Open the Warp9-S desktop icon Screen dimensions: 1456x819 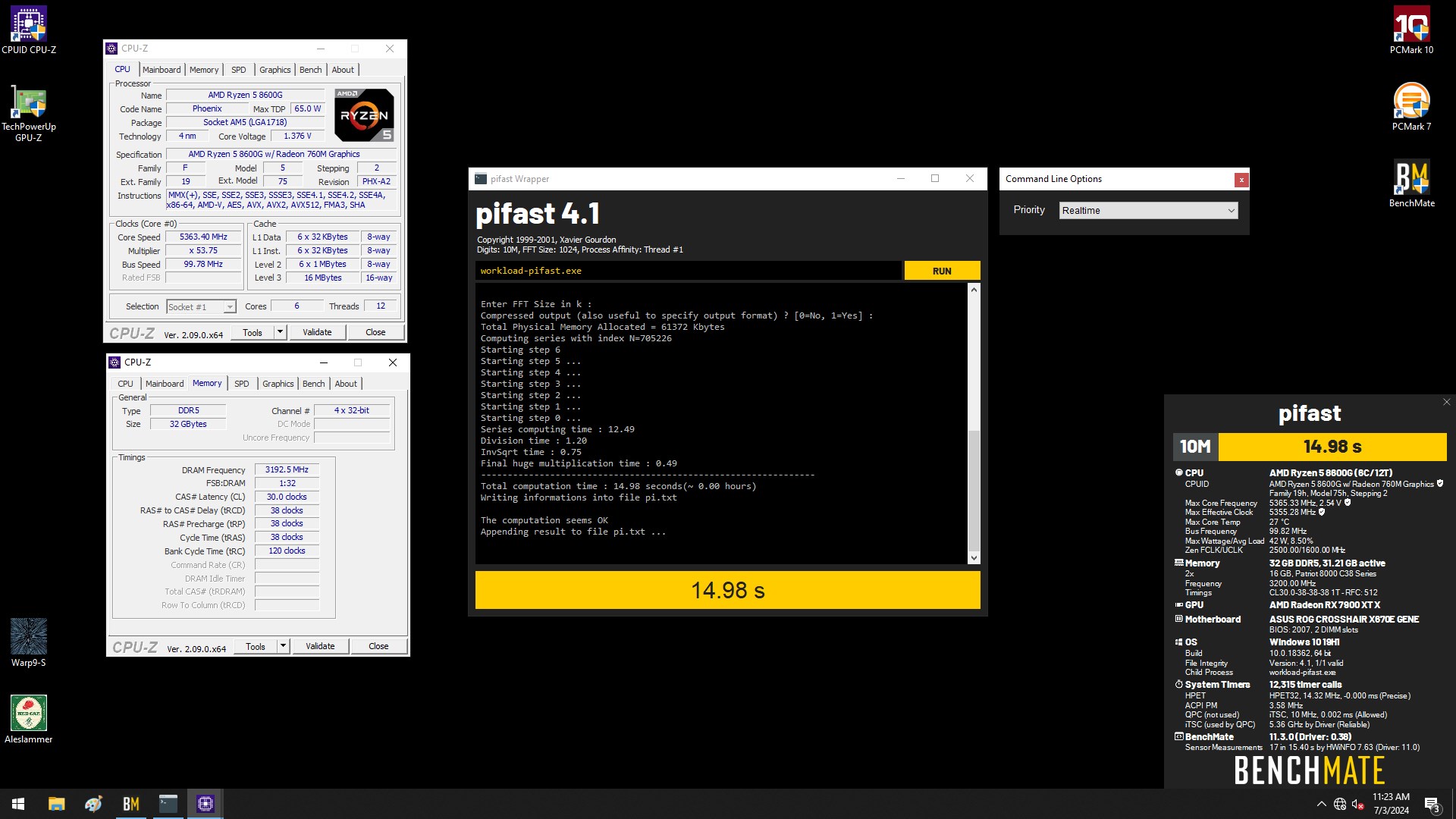[29, 642]
